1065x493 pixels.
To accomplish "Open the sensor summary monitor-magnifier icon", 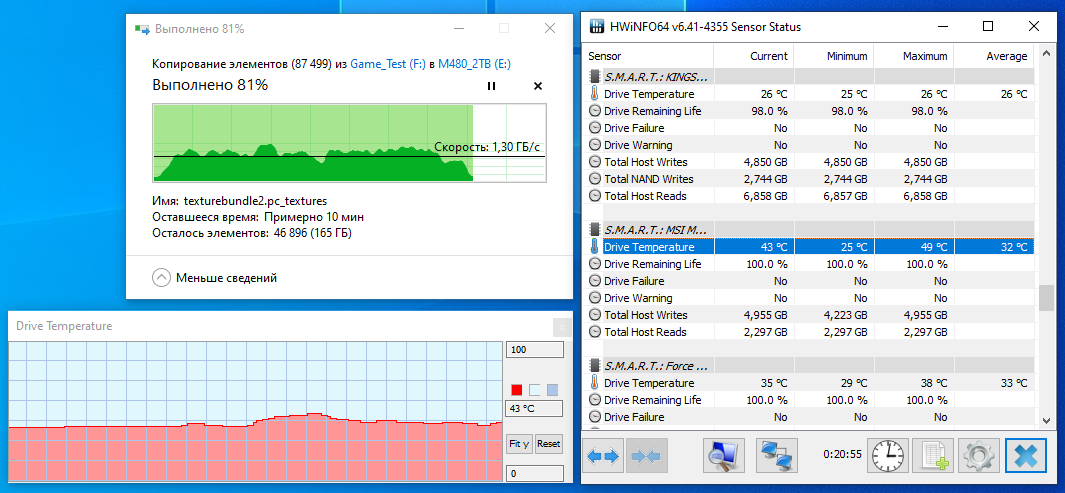I will 723,456.
